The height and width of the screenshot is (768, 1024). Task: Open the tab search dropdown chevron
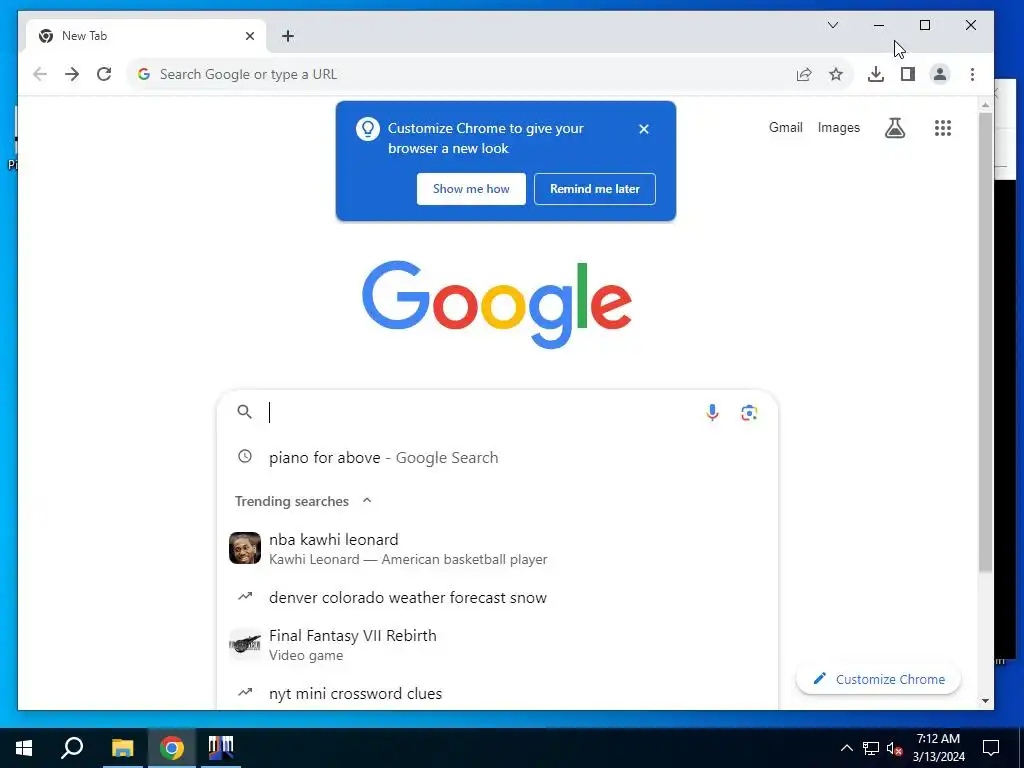(833, 25)
